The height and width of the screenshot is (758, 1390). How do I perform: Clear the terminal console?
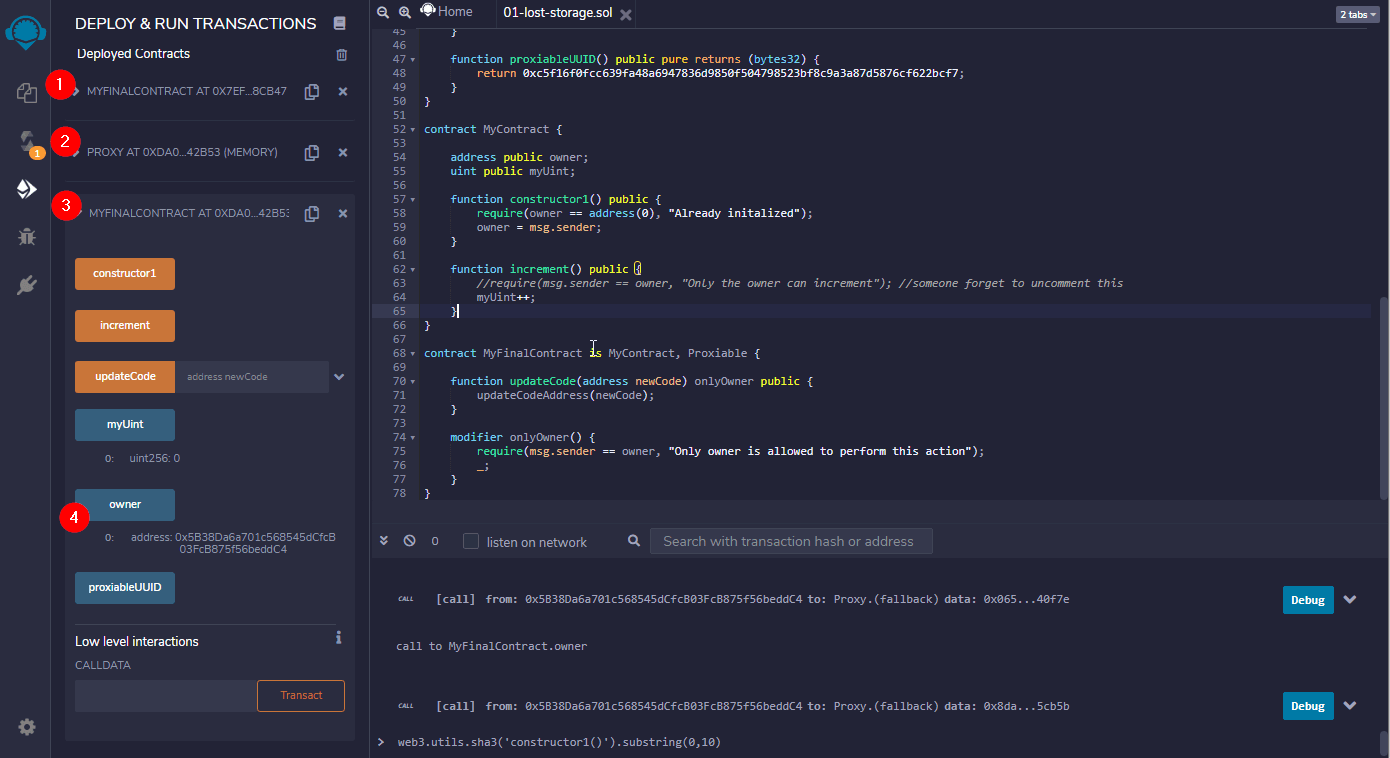click(409, 541)
